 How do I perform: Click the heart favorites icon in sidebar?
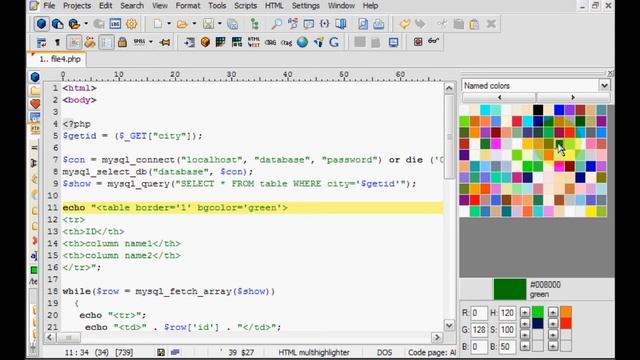[x=35, y=104]
